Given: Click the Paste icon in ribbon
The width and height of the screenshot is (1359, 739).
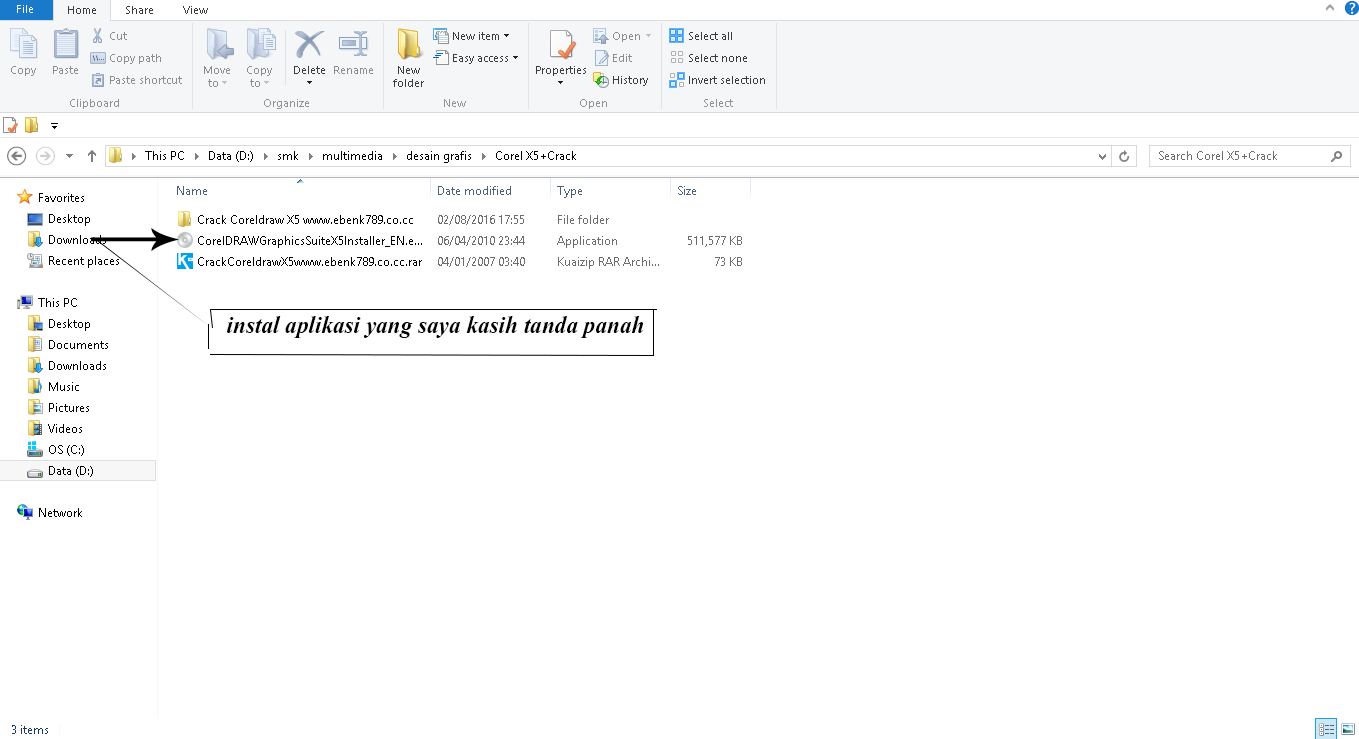Looking at the screenshot, I should (x=65, y=45).
